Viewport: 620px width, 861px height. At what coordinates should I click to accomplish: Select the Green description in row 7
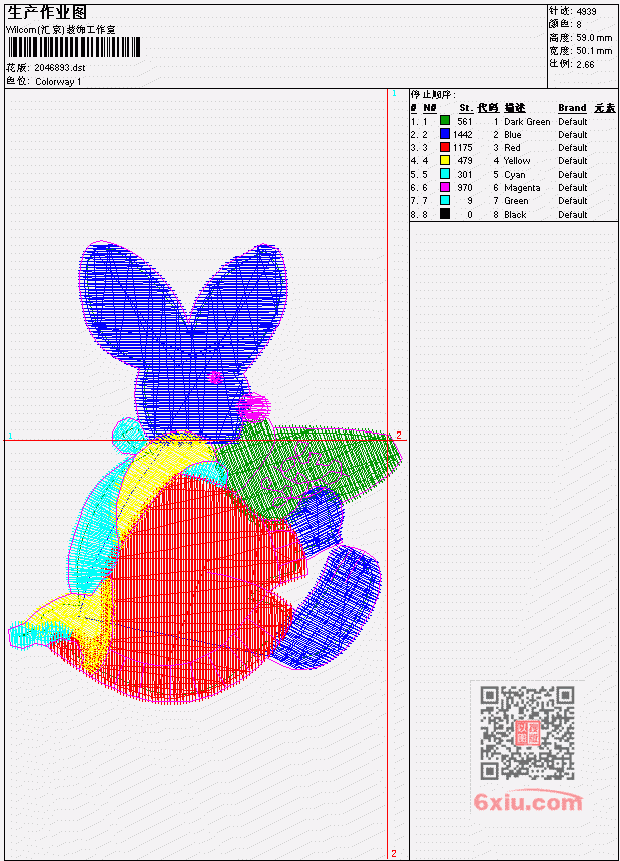point(516,202)
